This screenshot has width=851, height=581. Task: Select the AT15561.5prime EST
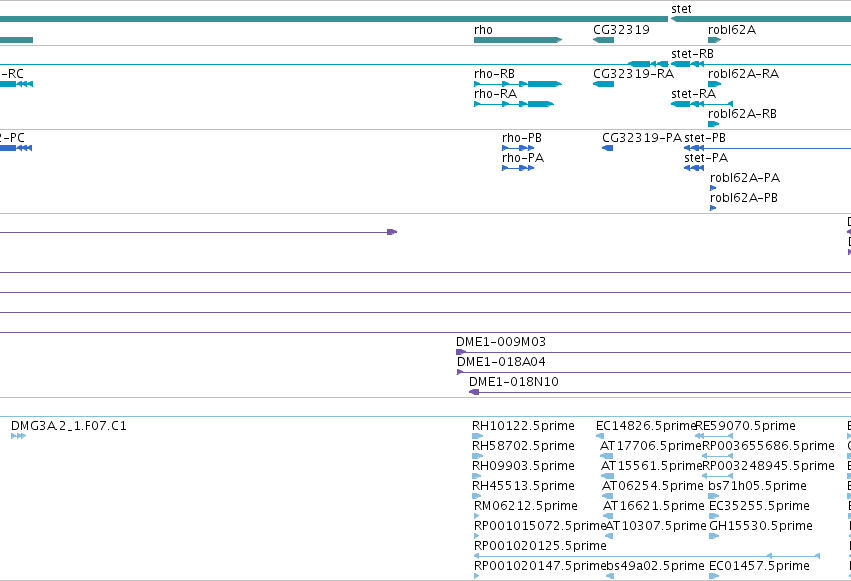pyautogui.click(x=607, y=476)
